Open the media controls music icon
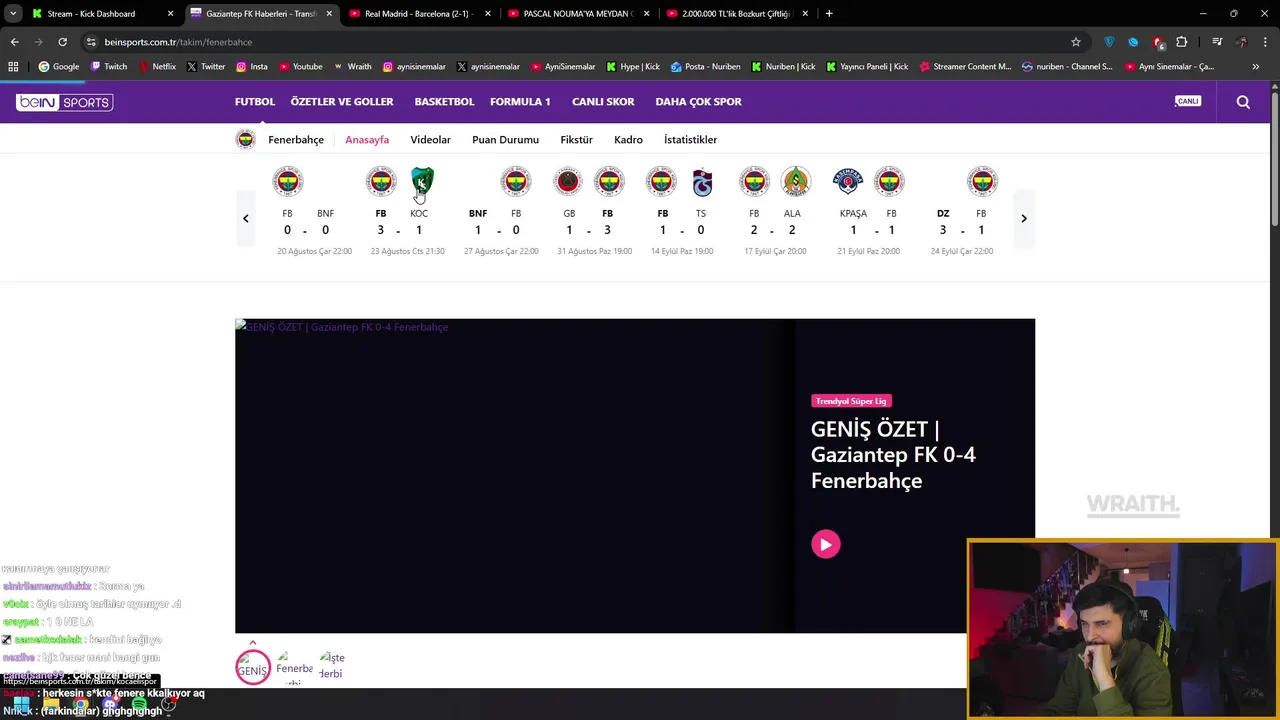1280x720 pixels. pyautogui.click(x=1217, y=42)
